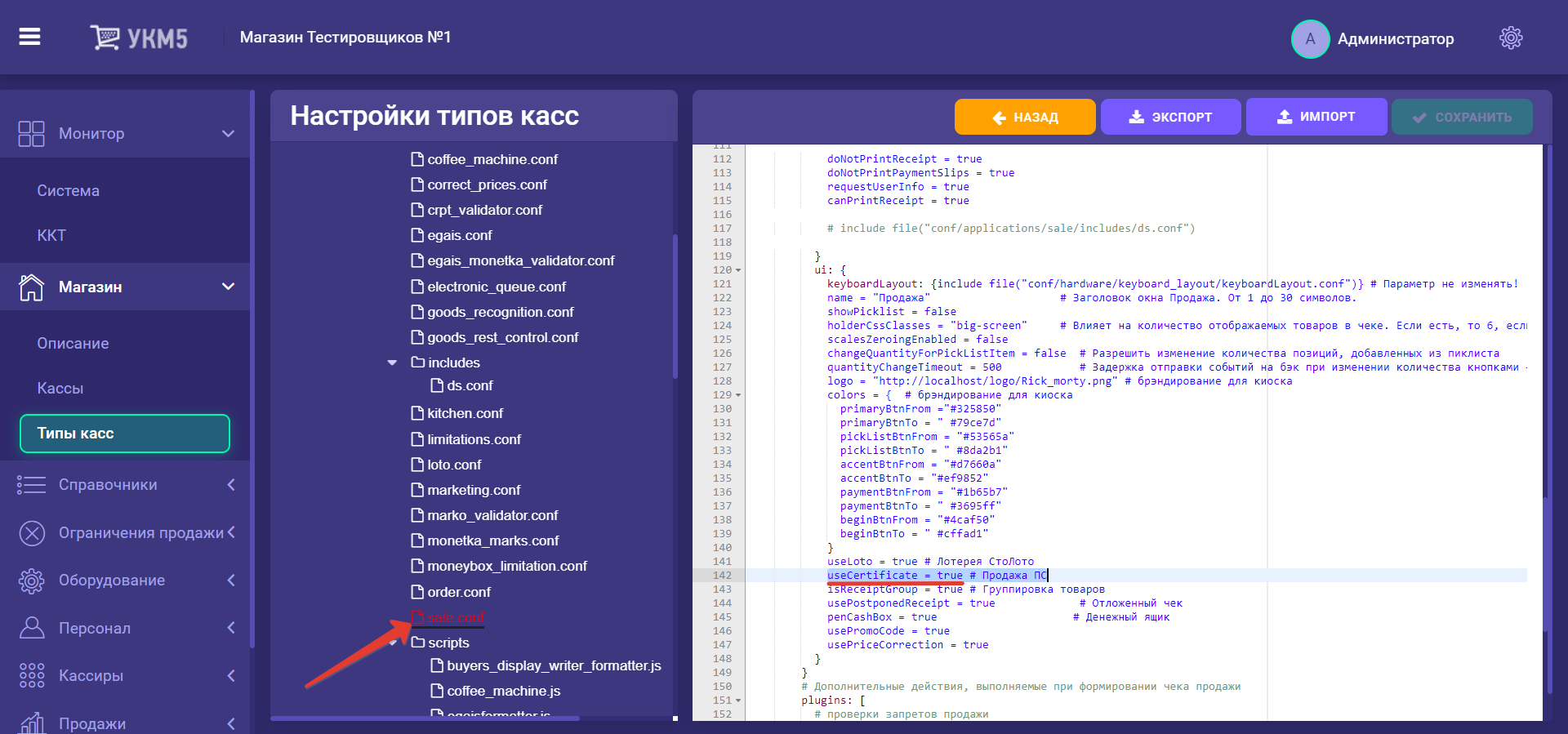The width and height of the screenshot is (1568, 734).
Task: Click the СОХРАНИТЬ button
Action: (1462, 117)
